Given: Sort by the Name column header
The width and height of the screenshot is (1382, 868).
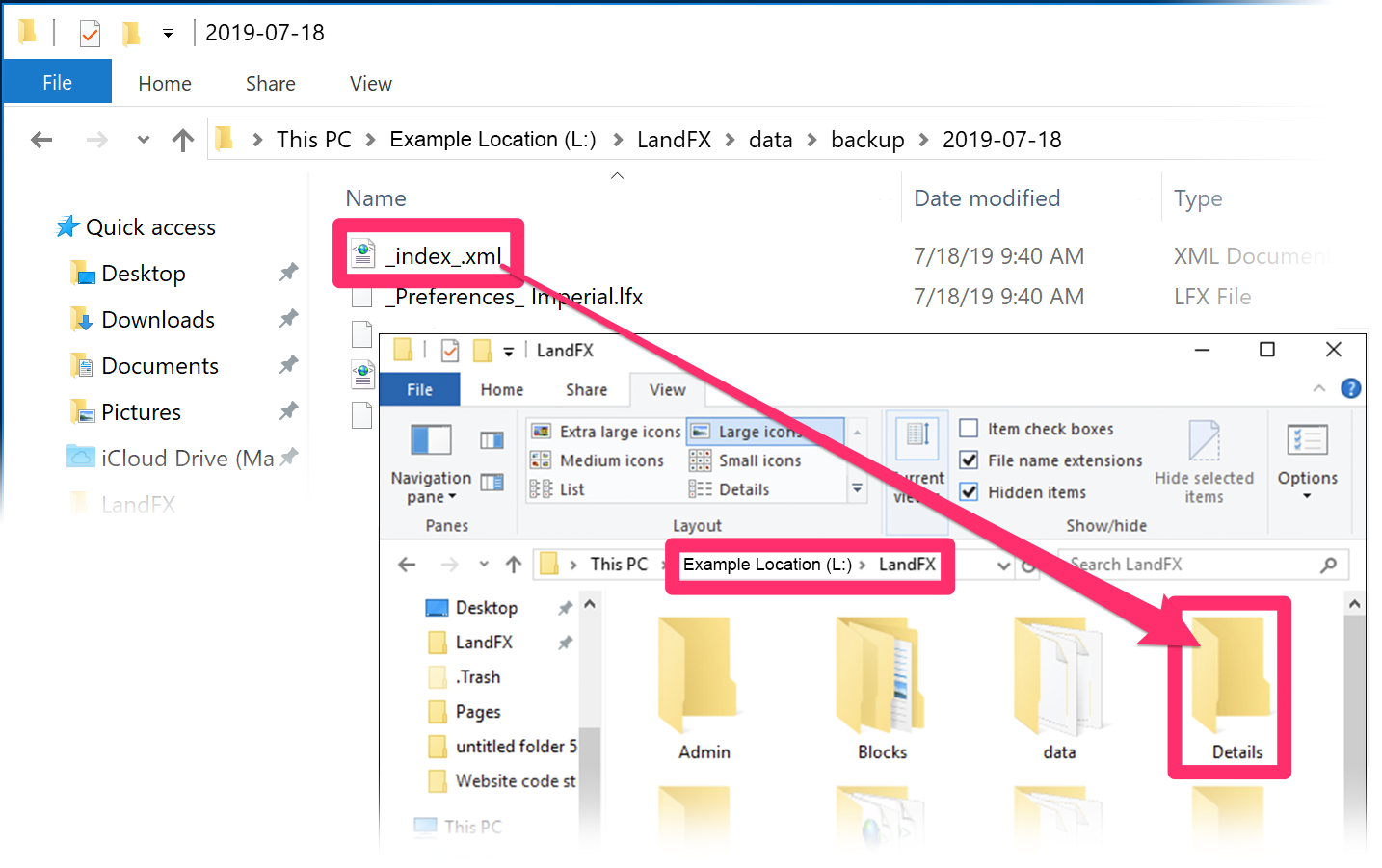Looking at the screenshot, I should click(x=376, y=198).
